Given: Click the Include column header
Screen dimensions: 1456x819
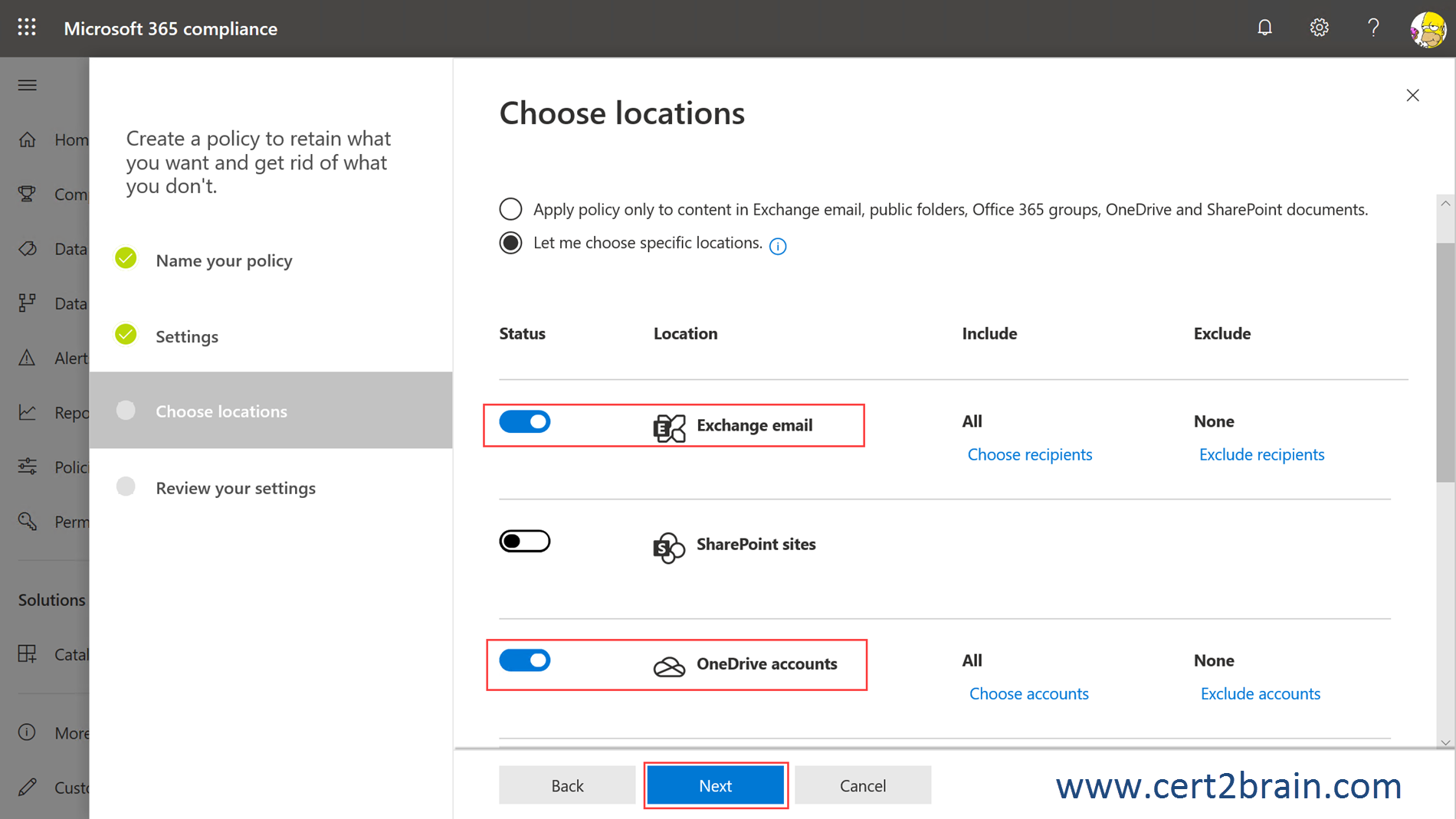Looking at the screenshot, I should click(x=989, y=333).
